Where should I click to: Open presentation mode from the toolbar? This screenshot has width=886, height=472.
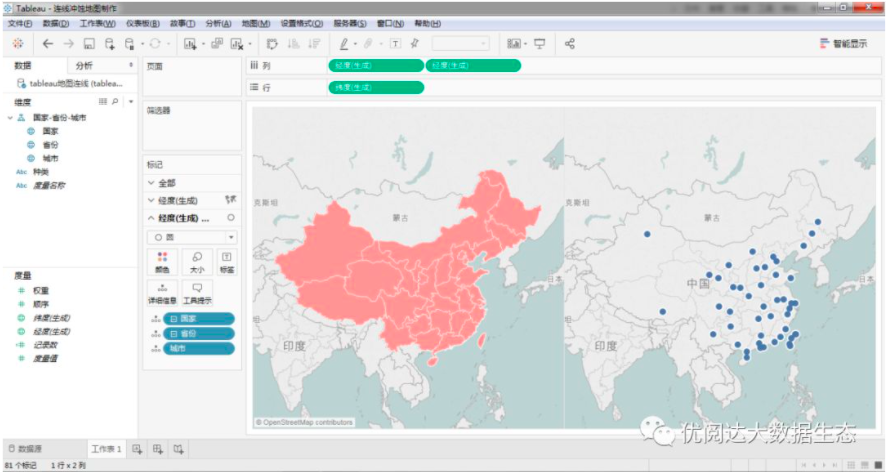coord(540,44)
